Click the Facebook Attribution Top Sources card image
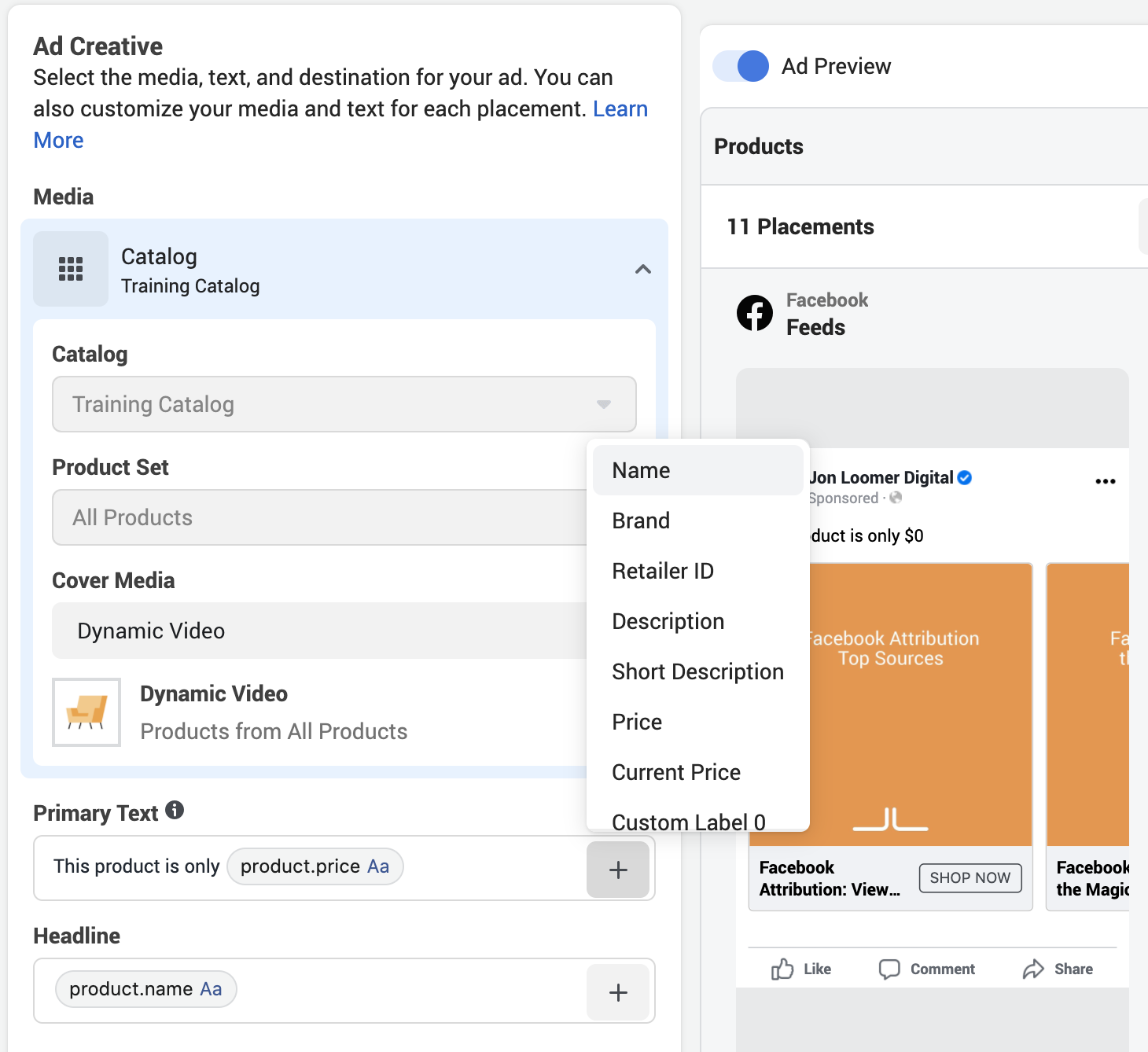The height and width of the screenshot is (1052, 1148). click(921, 704)
